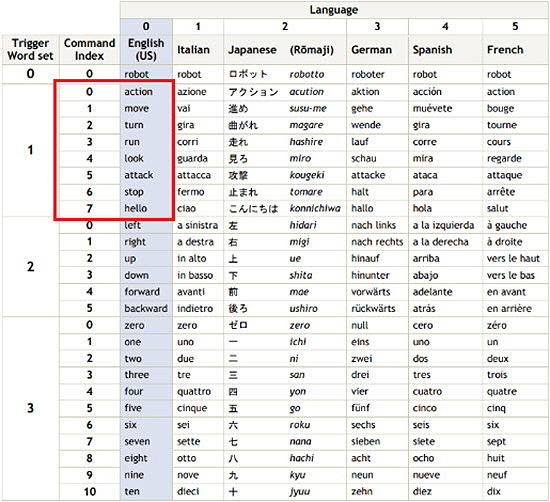The width and height of the screenshot is (550, 502).
Task: Click the Italian phrase 'a sinistra'
Action: pyautogui.click(x=197, y=225)
